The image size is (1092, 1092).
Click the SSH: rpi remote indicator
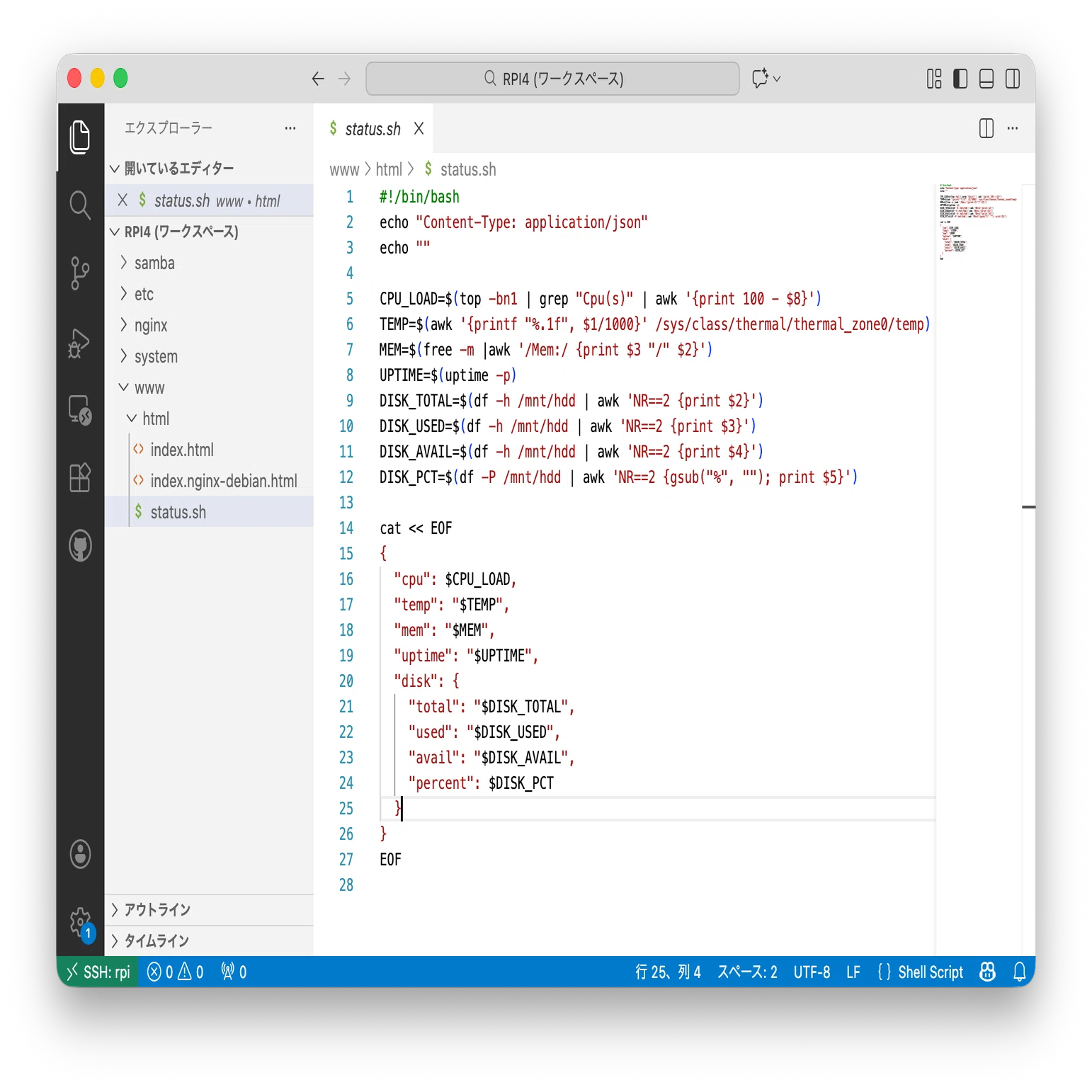(98, 972)
